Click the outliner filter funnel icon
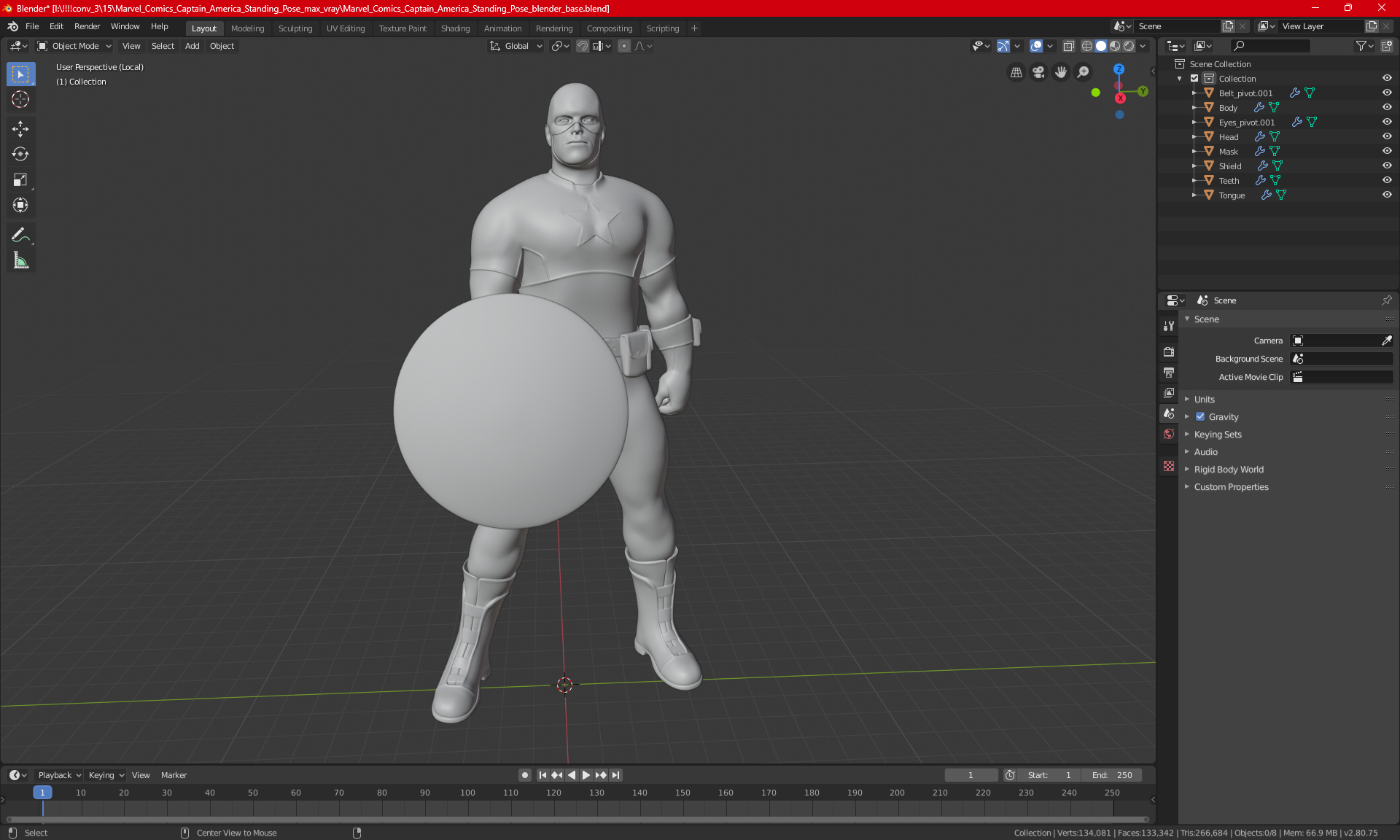This screenshot has height=840, width=1400. 1361,46
